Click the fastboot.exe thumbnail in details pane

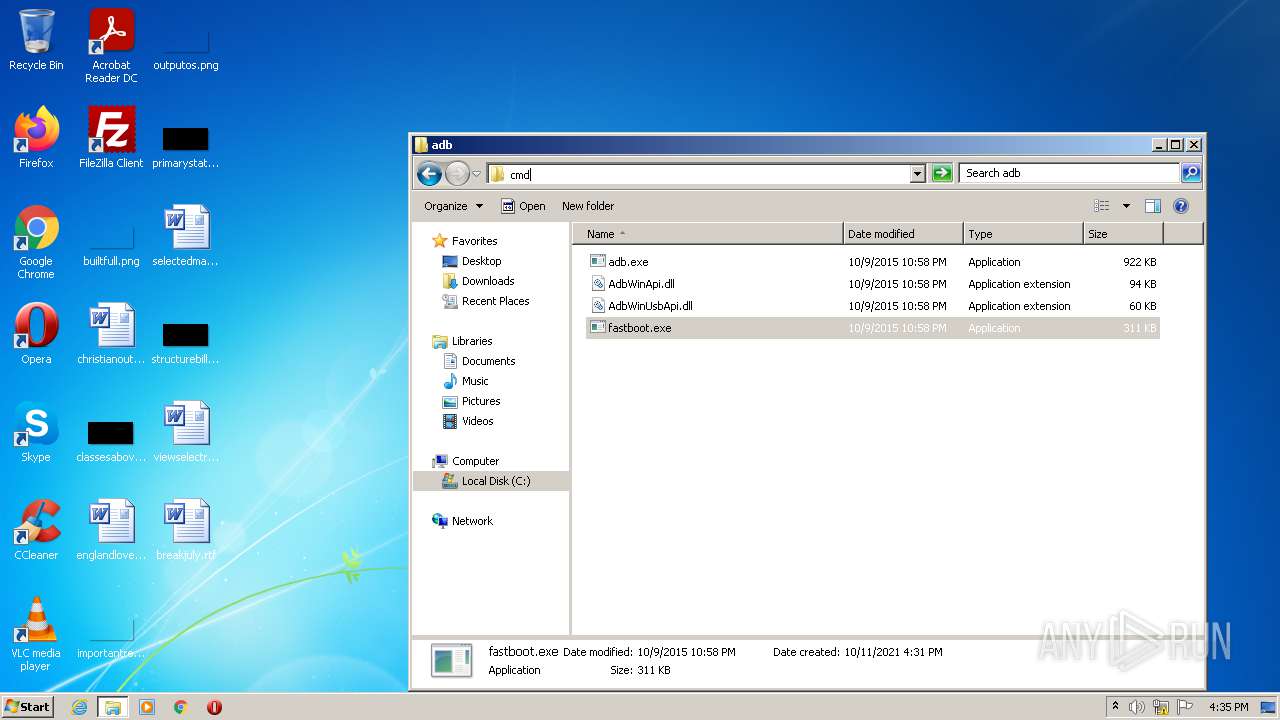(x=451, y=661)
